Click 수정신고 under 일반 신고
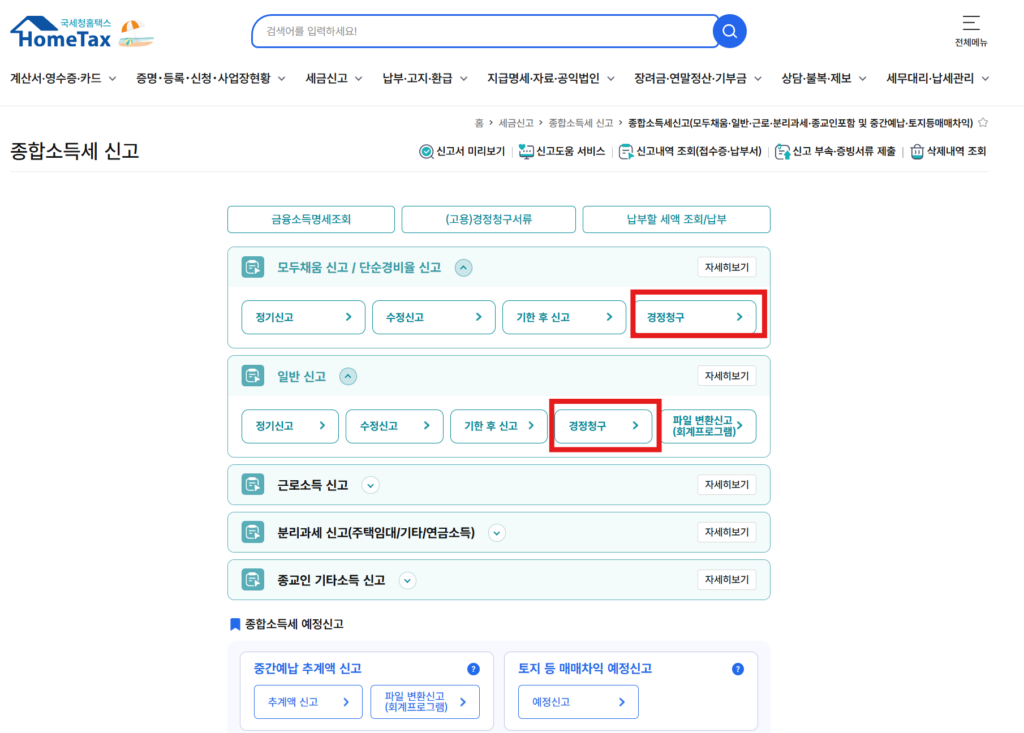 pos(394,426)
